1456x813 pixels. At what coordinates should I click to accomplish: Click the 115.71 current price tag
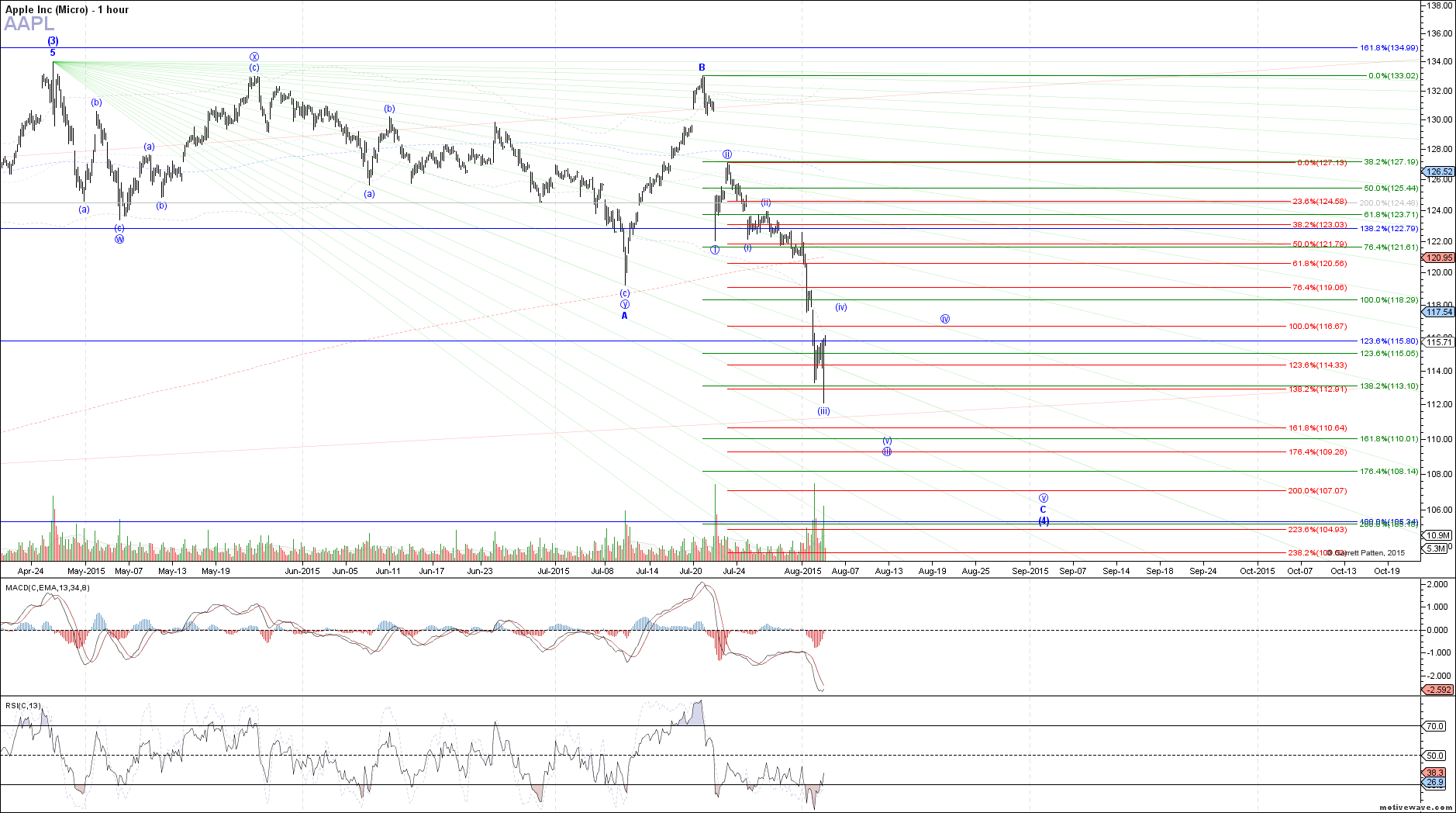pos(1439,342)
